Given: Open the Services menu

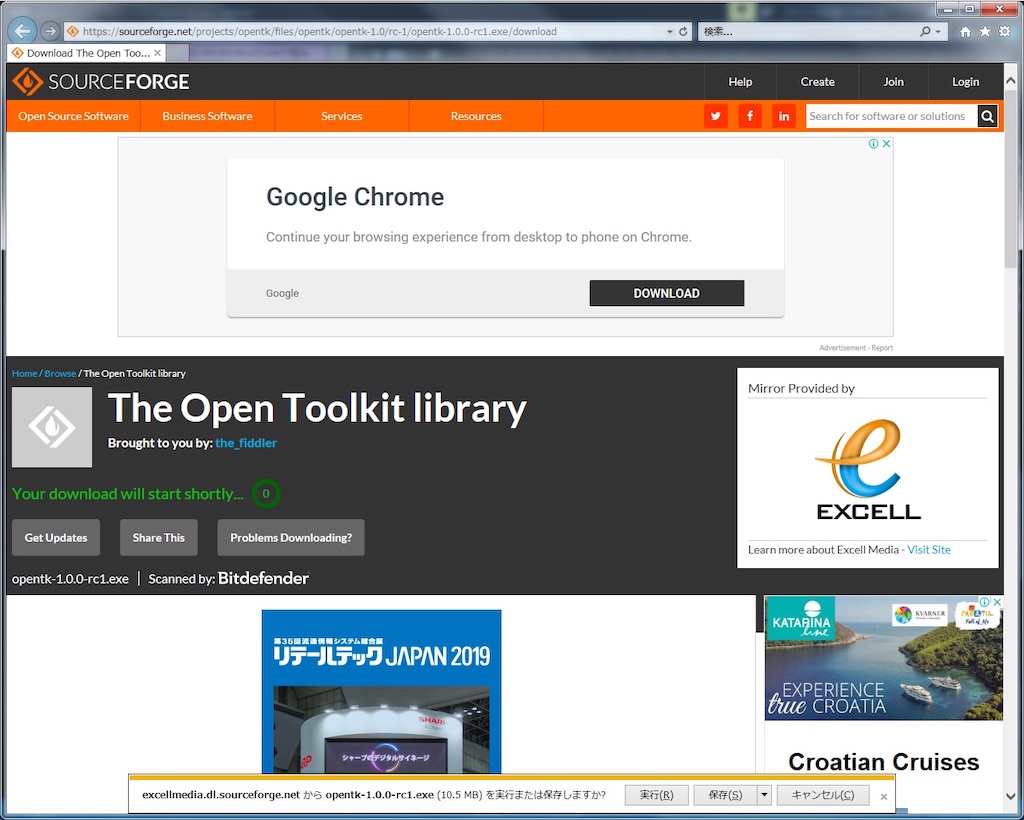Looking at the screenshot, I should pyautogui.click(x=342, y=116).
